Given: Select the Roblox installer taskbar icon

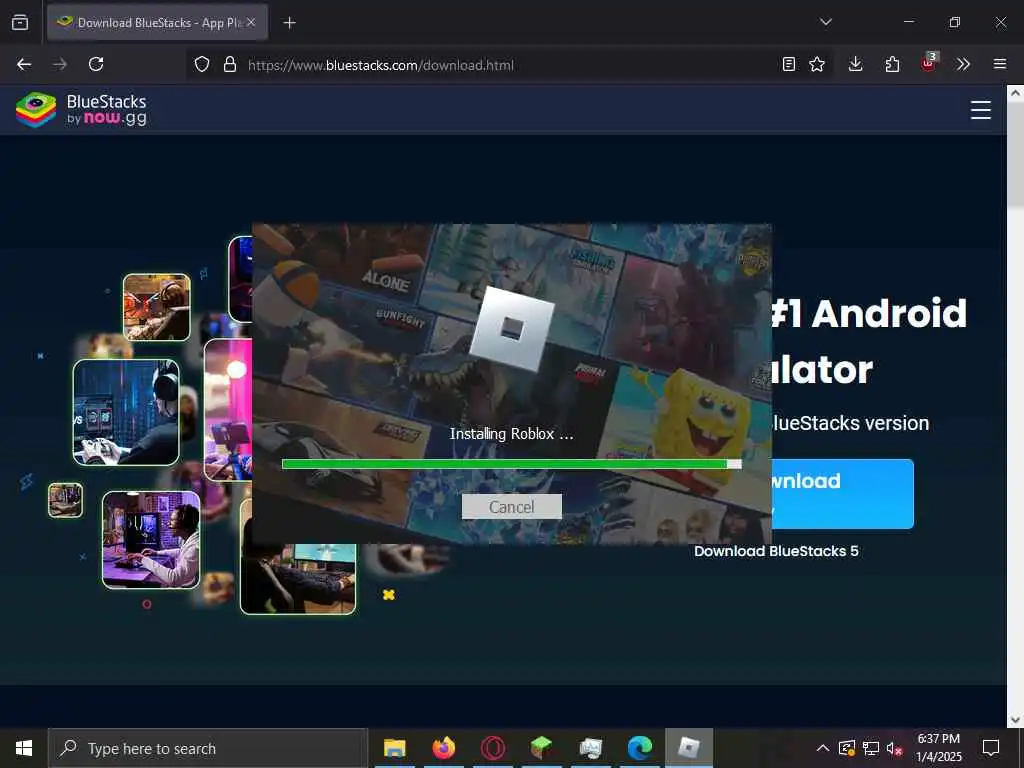Looking at the screenshot, I should coord(689,748).
